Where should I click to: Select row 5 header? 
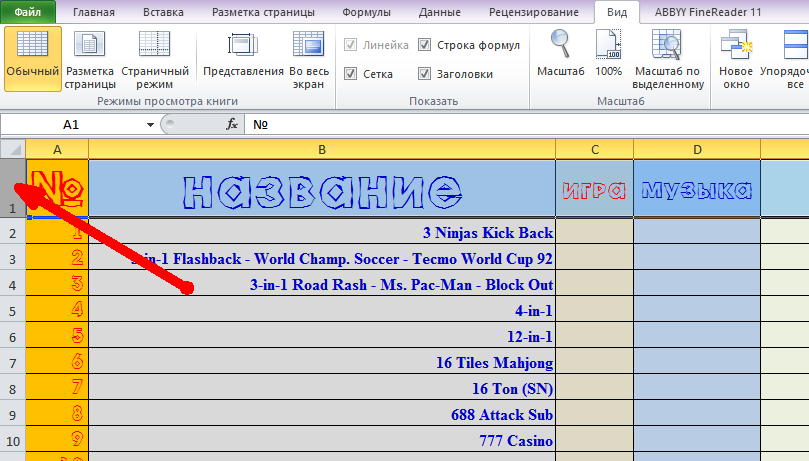pyautogui.click(x=13, y=309)
